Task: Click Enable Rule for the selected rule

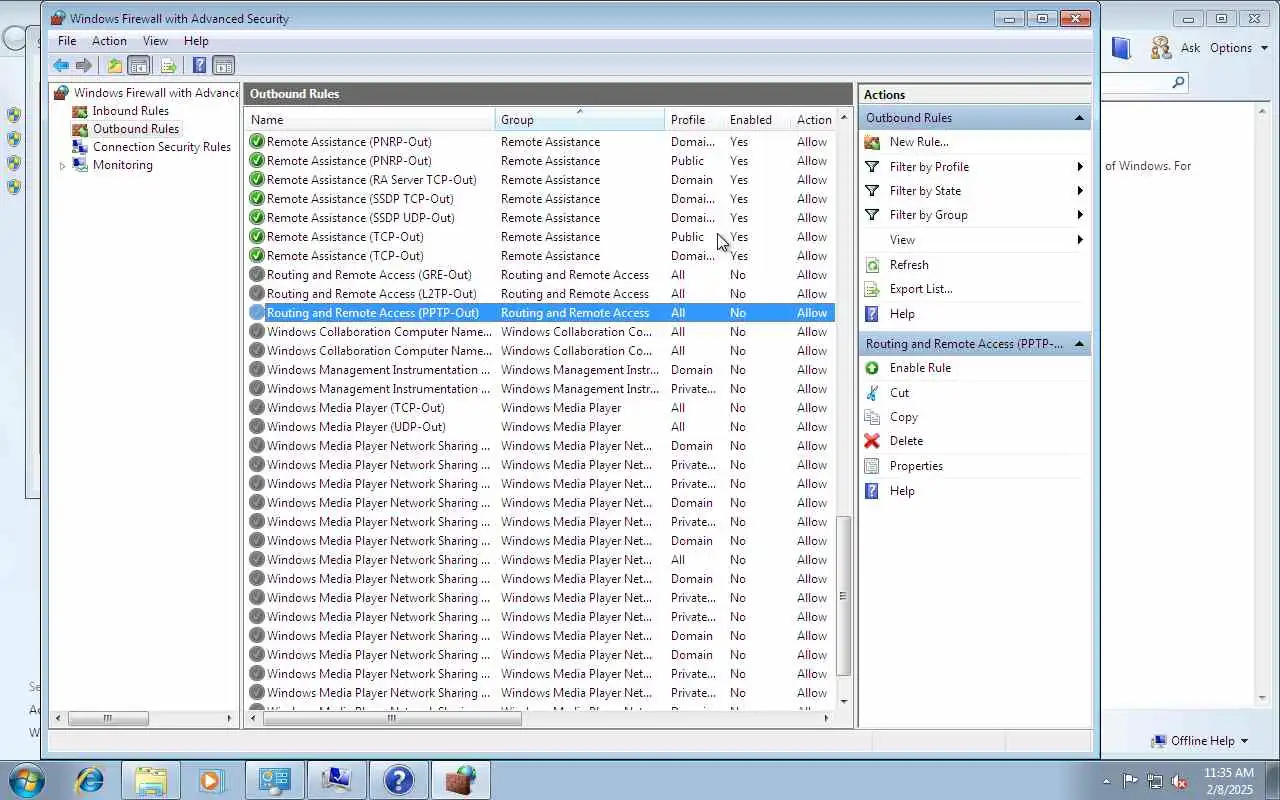Action: tap(920, 368)
